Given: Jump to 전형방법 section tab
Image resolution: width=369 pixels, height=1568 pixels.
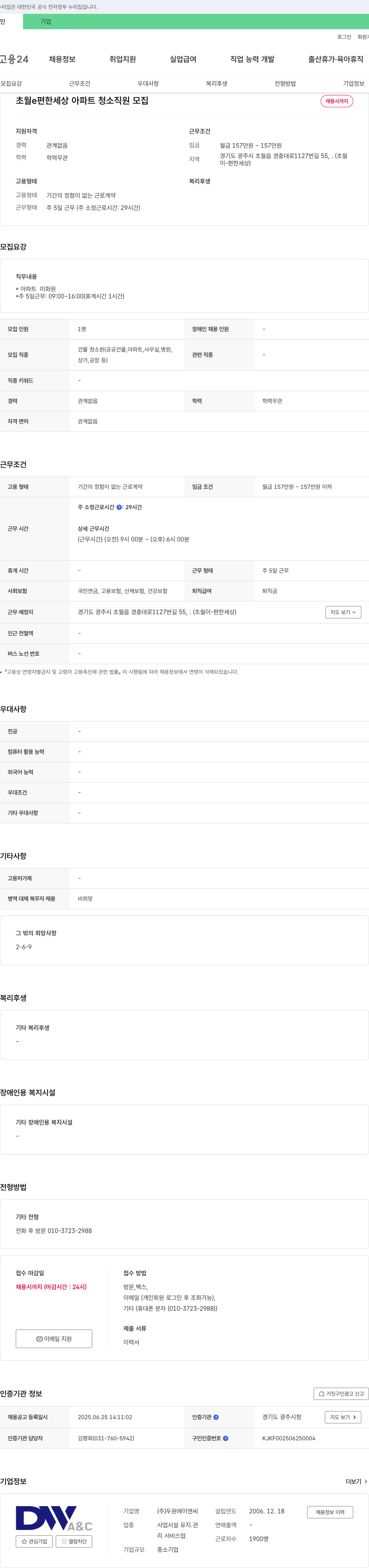Looking at the screenshot, I should 285,83.
